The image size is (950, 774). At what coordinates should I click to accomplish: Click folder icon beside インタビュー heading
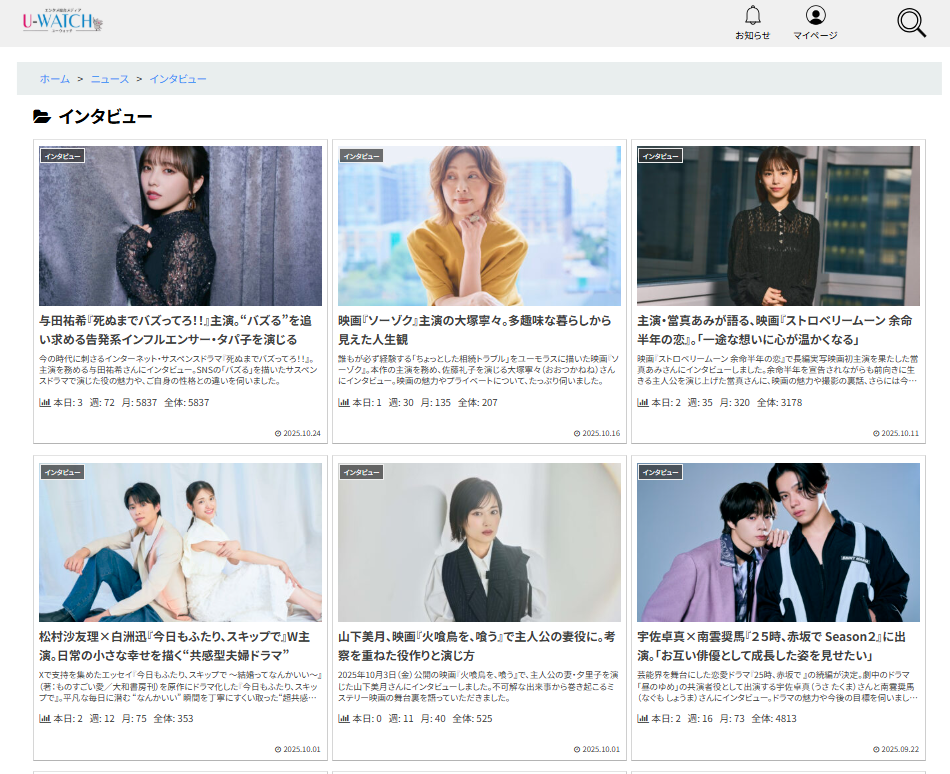pyautogui.click(x=42, y=117)
